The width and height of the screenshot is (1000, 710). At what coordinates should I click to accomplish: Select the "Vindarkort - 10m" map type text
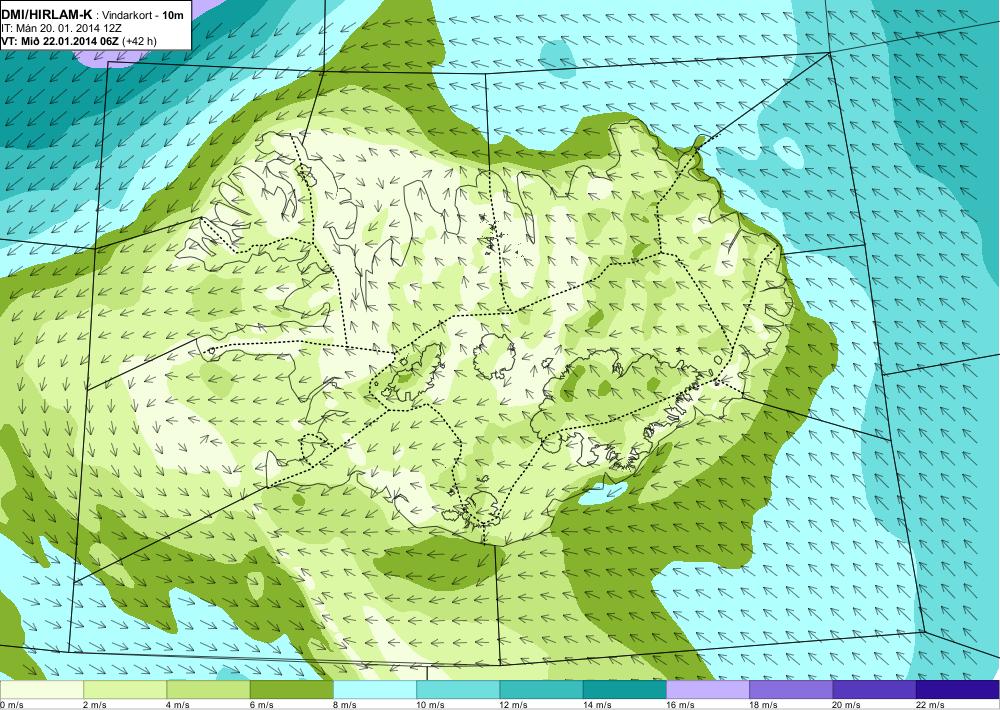point(143,14)
